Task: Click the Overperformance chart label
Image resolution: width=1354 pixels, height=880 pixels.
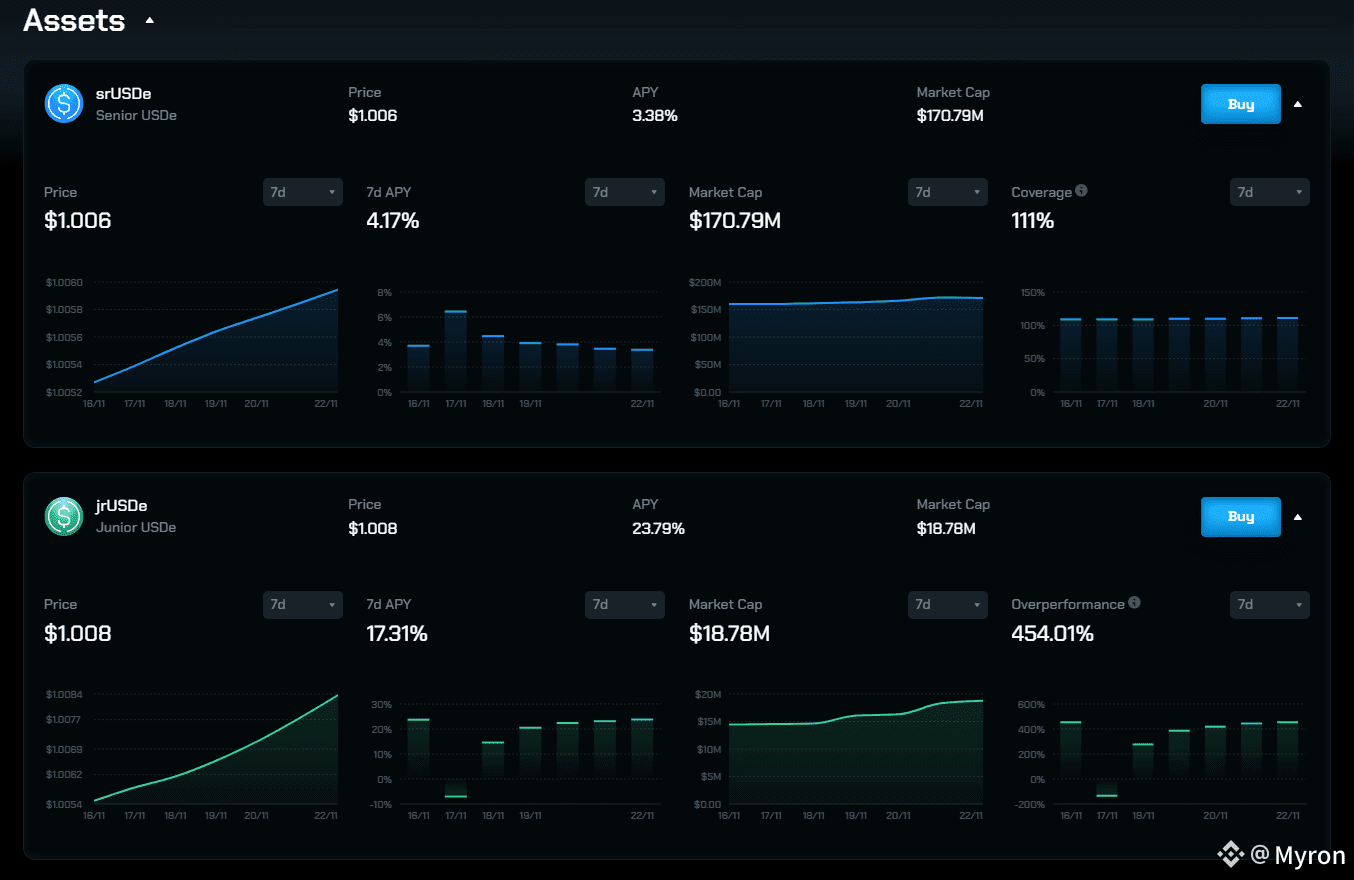Action: point(1068,604)
